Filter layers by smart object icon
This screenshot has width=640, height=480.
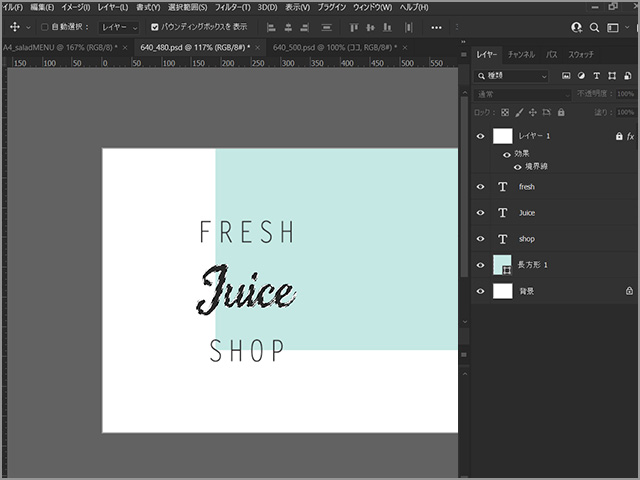[627, 76]
